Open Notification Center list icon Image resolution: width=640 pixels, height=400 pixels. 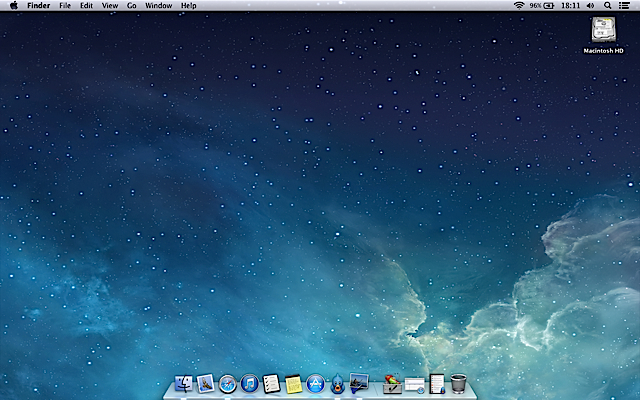(x=624, y=5)
